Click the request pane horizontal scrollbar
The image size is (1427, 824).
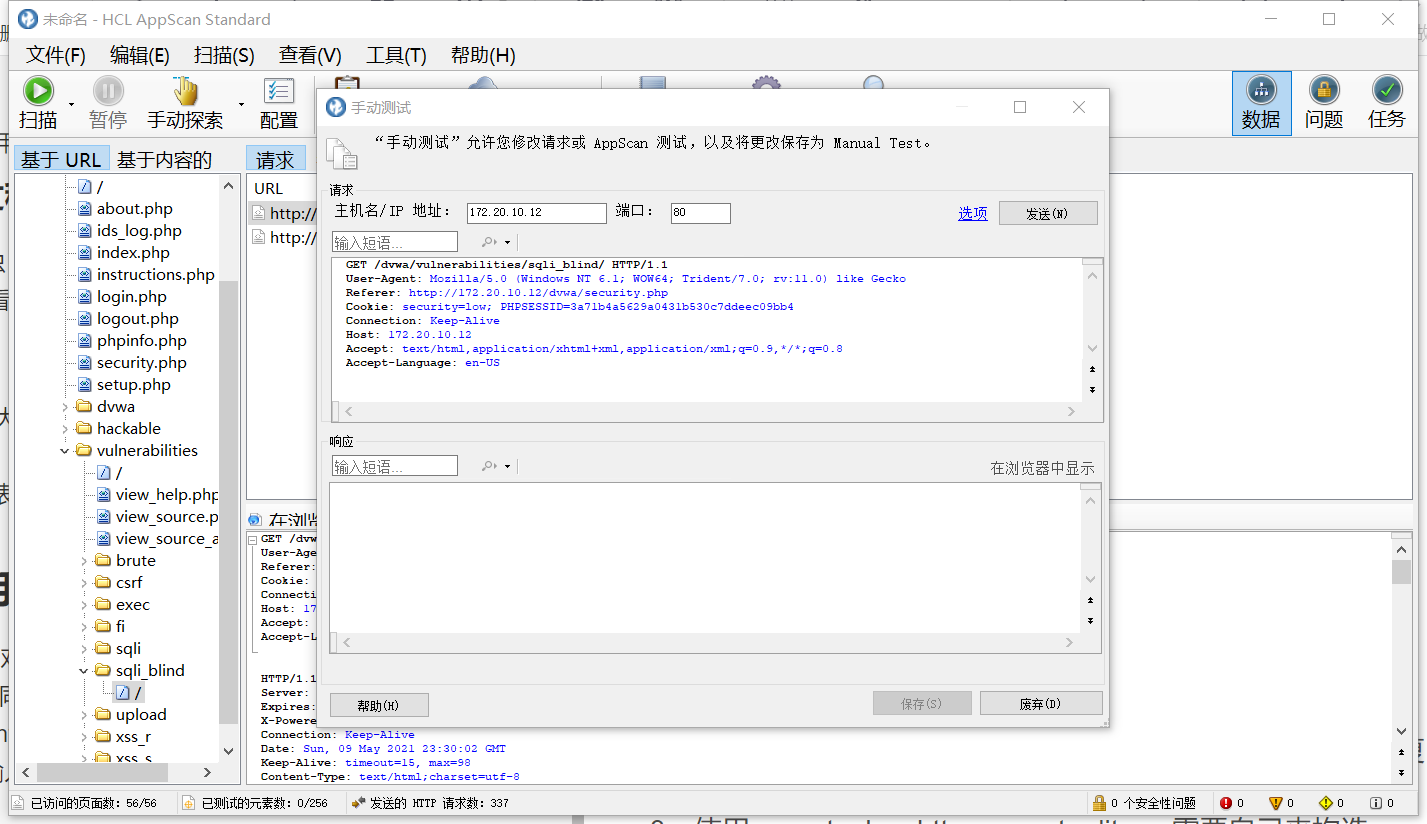[709, 411]
